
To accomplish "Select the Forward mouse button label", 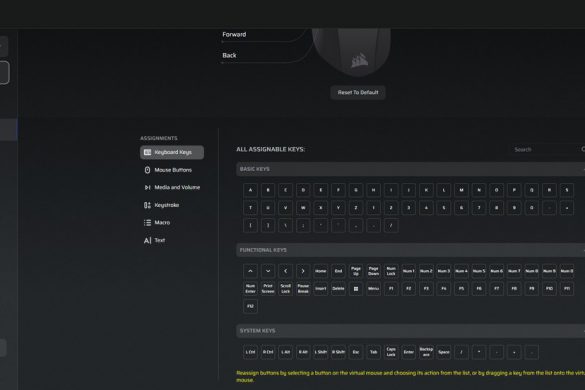I will (234, 34).
